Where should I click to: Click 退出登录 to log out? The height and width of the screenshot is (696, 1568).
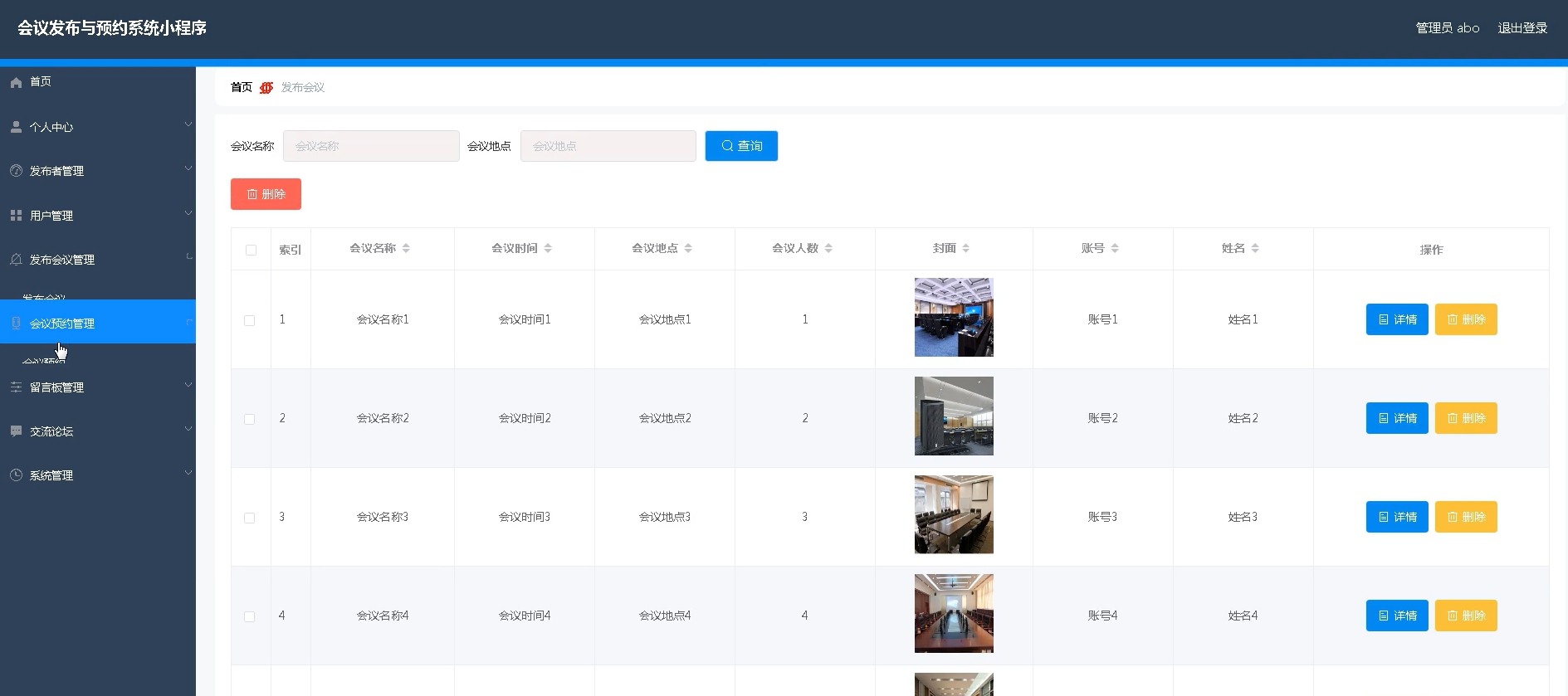coord(1522,28)
